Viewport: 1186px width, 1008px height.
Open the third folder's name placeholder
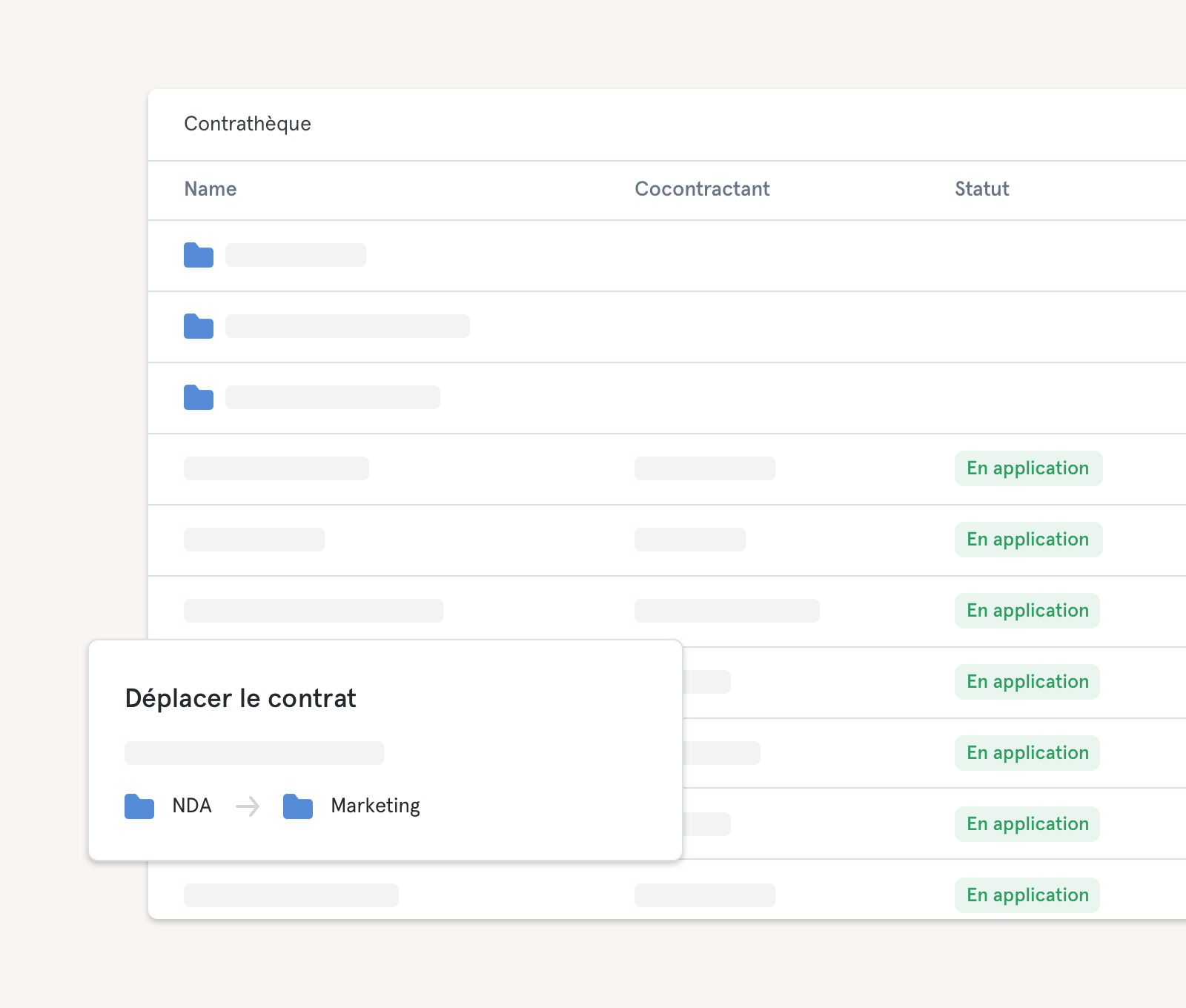point(333,397)
